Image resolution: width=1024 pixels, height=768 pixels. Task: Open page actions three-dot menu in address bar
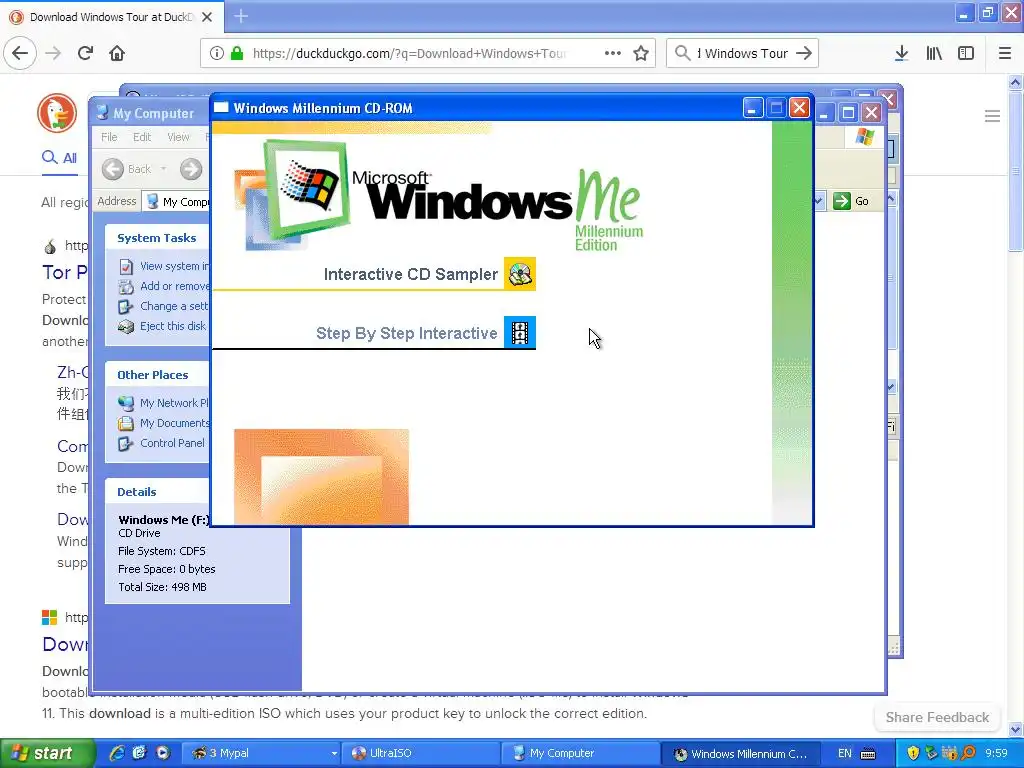click(x=613, y=53)
